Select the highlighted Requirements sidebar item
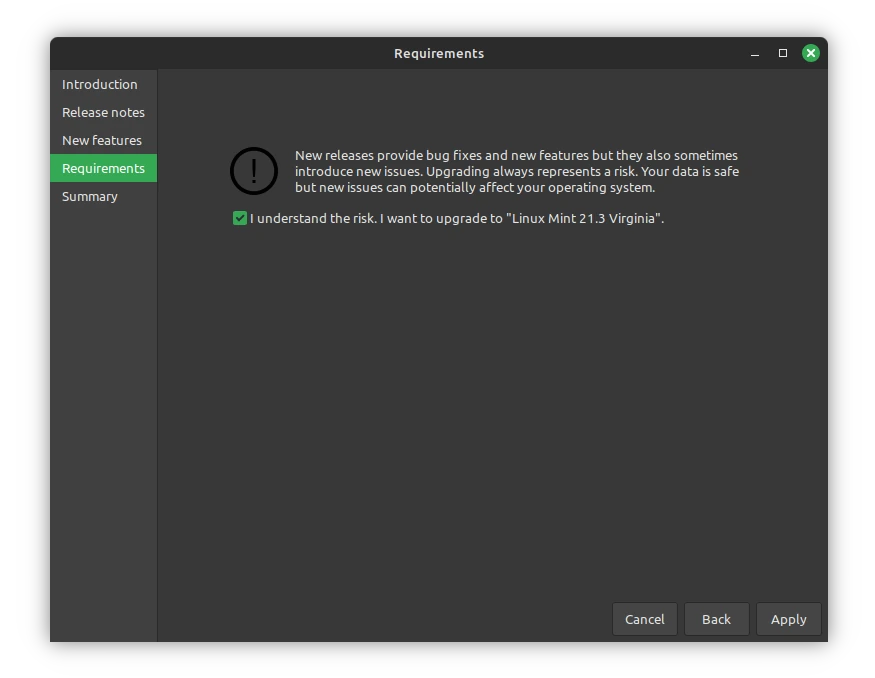Viewport: 875px width, 678px height. (x=103, y=168)
